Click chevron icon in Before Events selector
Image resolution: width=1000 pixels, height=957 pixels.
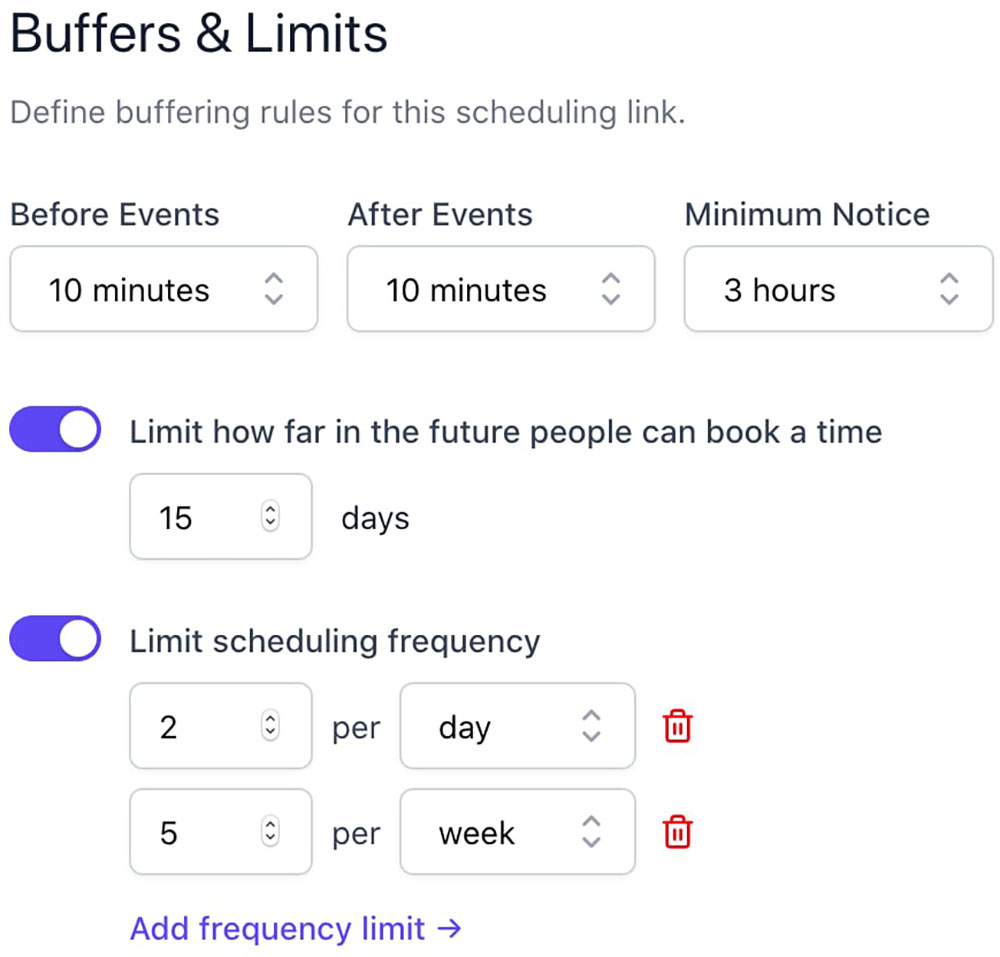click(x=273, y=290)
